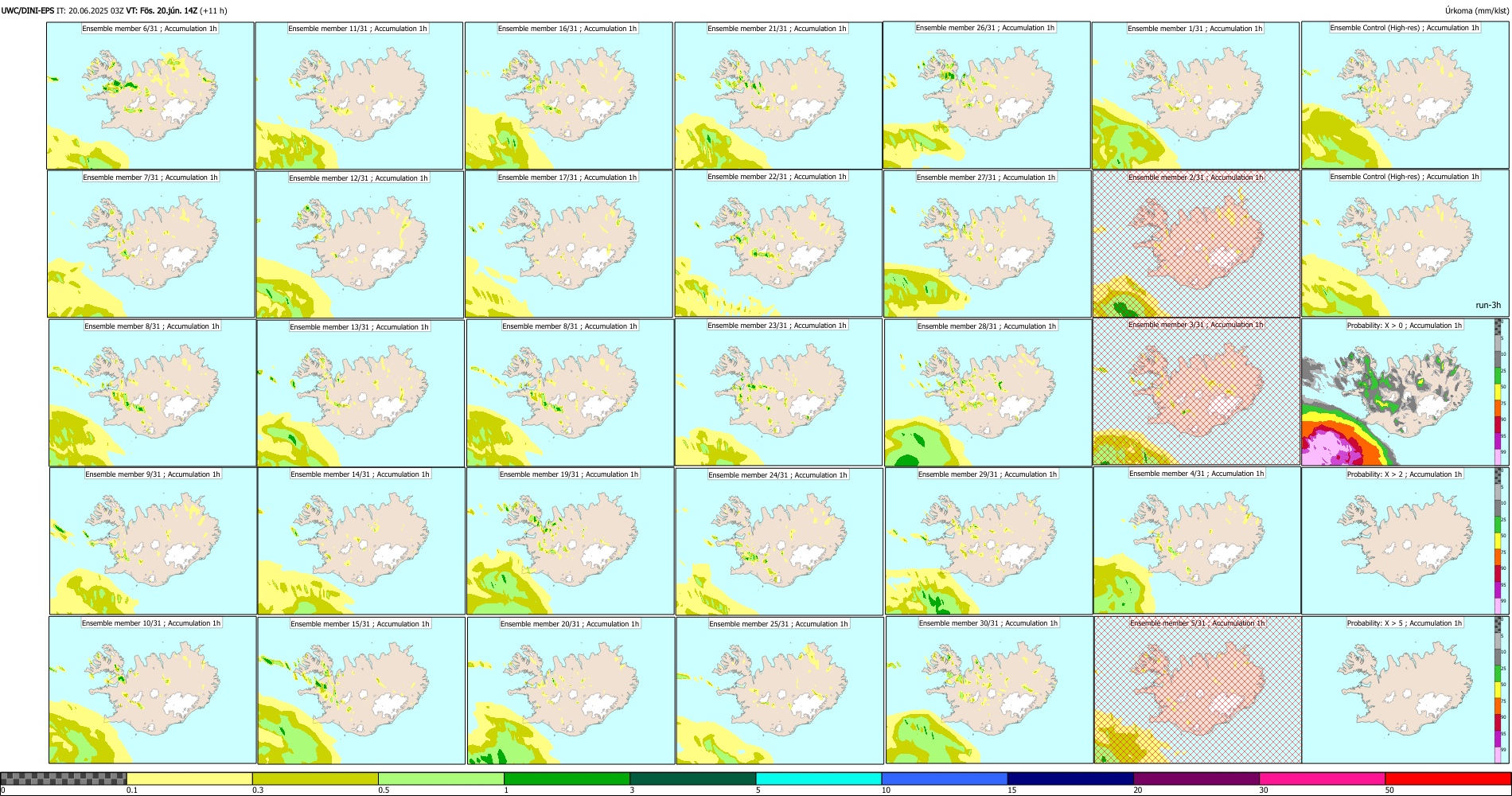Select the pink 30–50 legend swatch
Image resolution: width=1512 pixels, height=796 pixels.
point(1322,778)
